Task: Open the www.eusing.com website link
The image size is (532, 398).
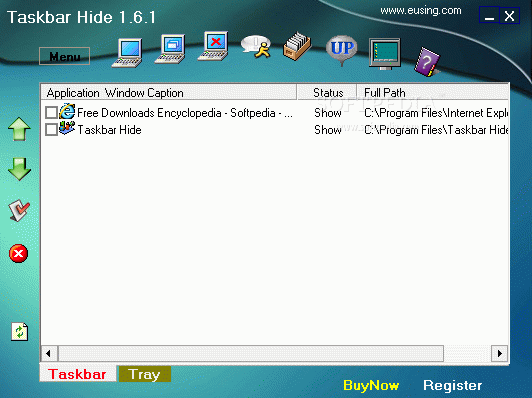Action: (421, 11)
